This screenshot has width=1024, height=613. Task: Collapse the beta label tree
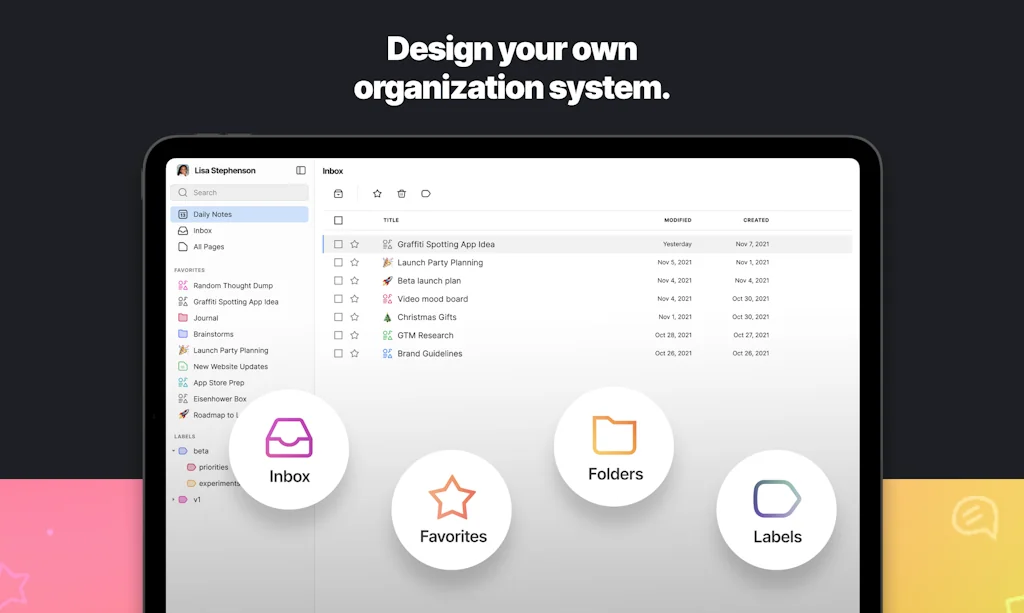(x=173, y=451)
